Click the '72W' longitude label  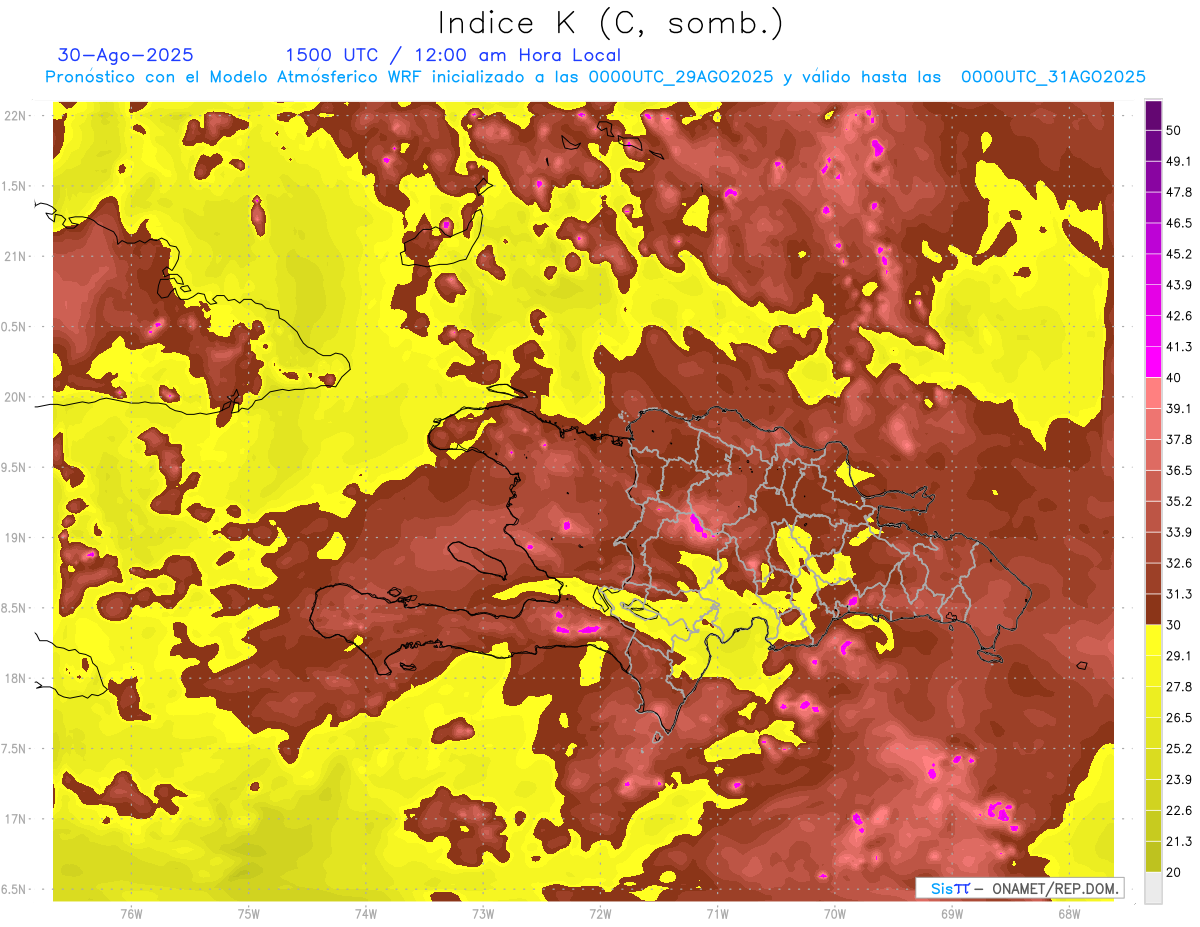[600, 913]
